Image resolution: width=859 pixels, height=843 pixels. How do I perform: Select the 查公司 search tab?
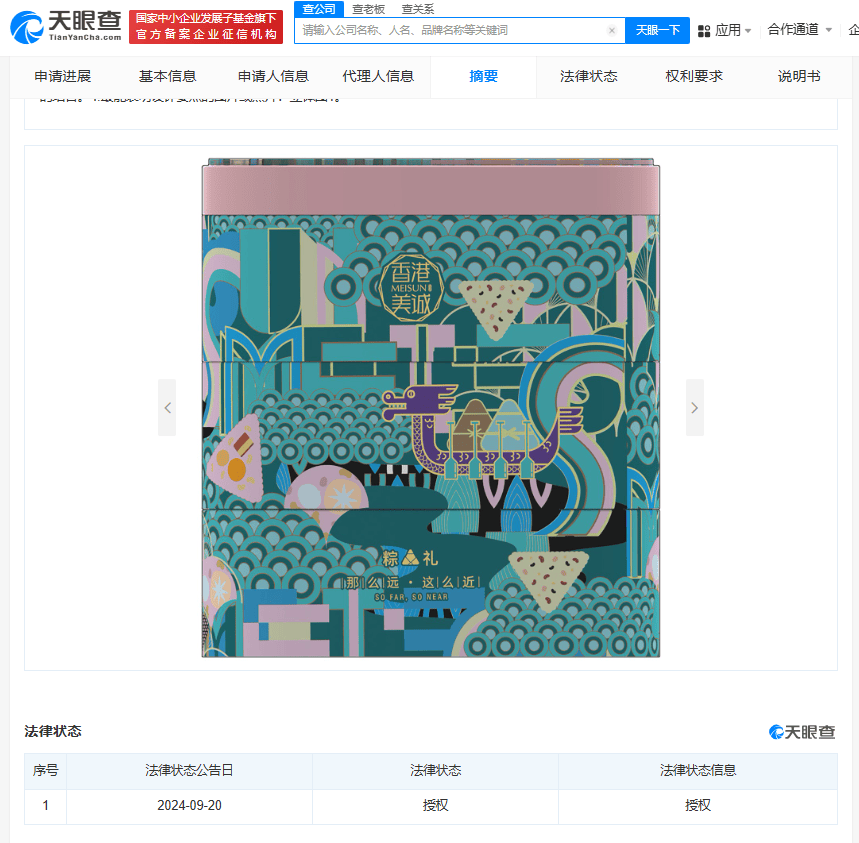pyautogui.click(x=319, y=9)
